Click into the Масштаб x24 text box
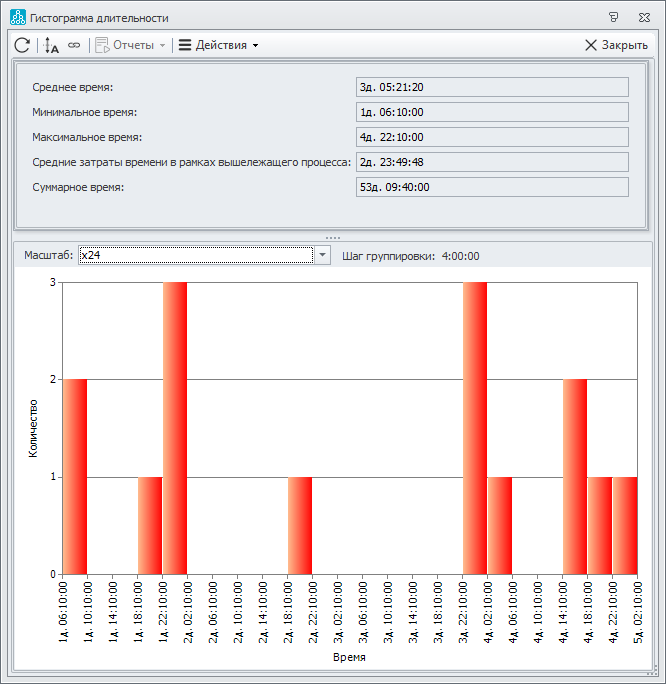 click(195, 256)
